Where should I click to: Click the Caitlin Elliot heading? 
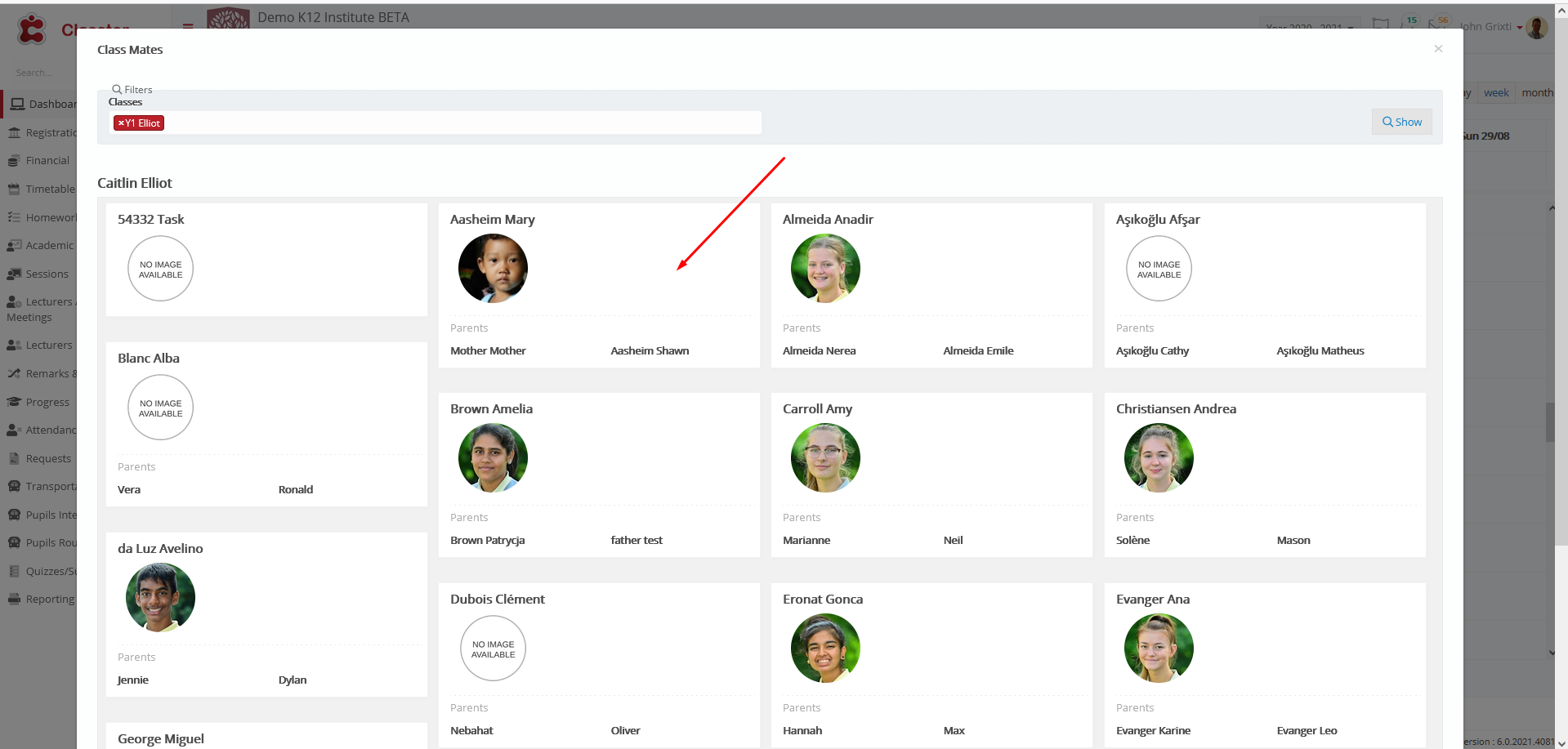134,183
